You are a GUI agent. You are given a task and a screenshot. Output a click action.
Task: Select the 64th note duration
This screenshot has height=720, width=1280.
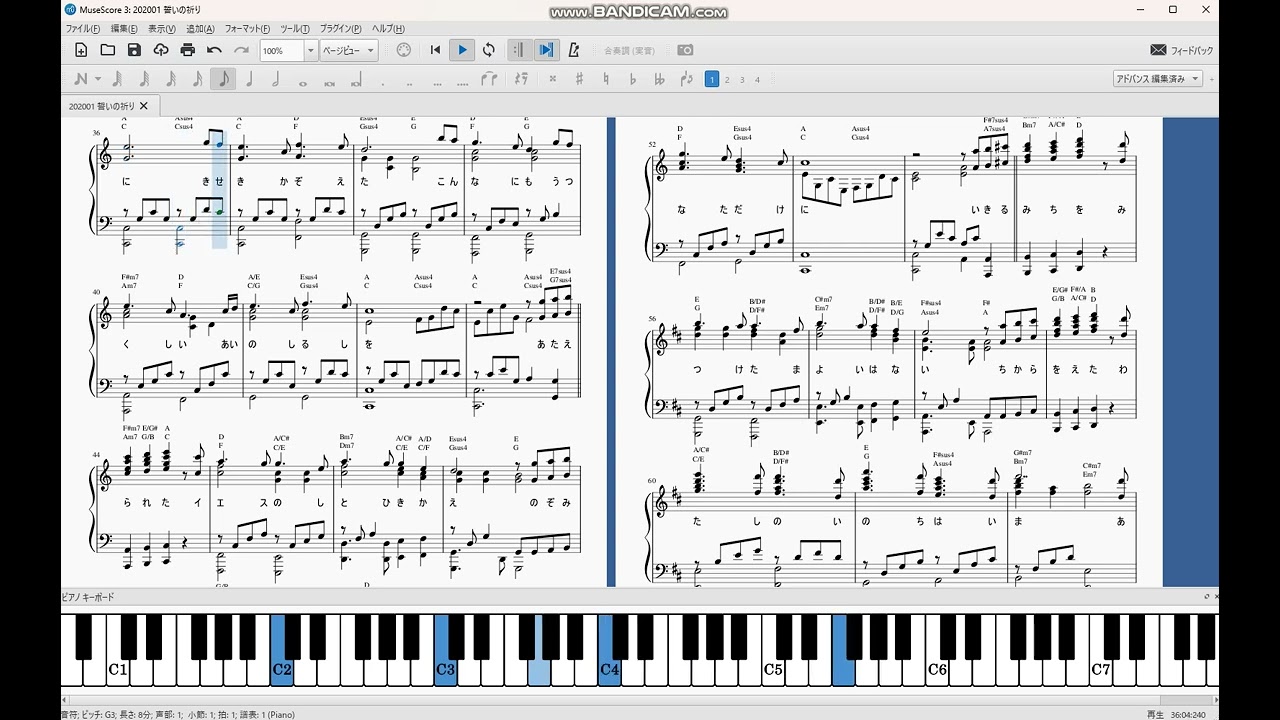coord(144,79)
